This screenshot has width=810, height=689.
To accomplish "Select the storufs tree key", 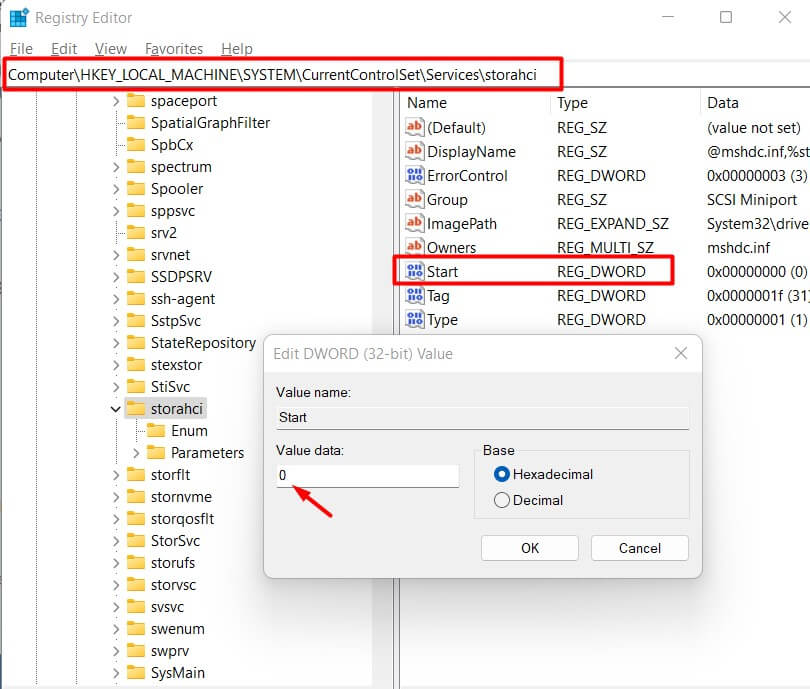I will pos(173,563).
